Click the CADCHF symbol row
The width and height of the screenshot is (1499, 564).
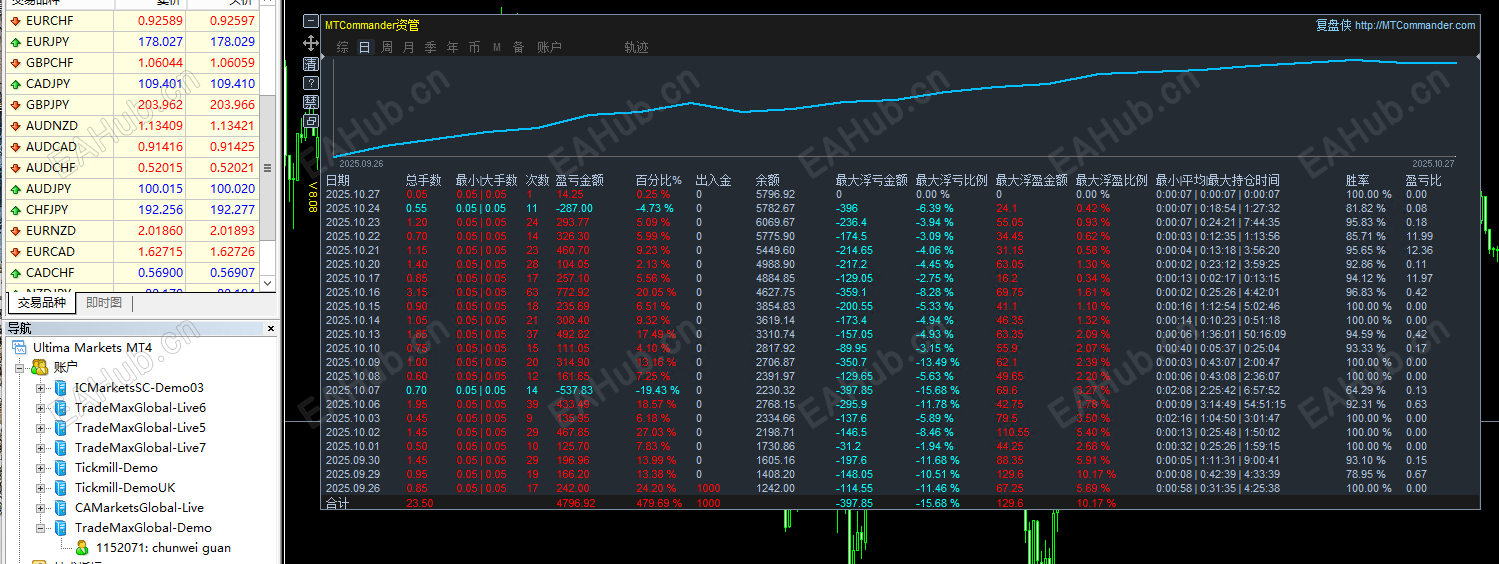pyautogui.click(x=130, y=273)
